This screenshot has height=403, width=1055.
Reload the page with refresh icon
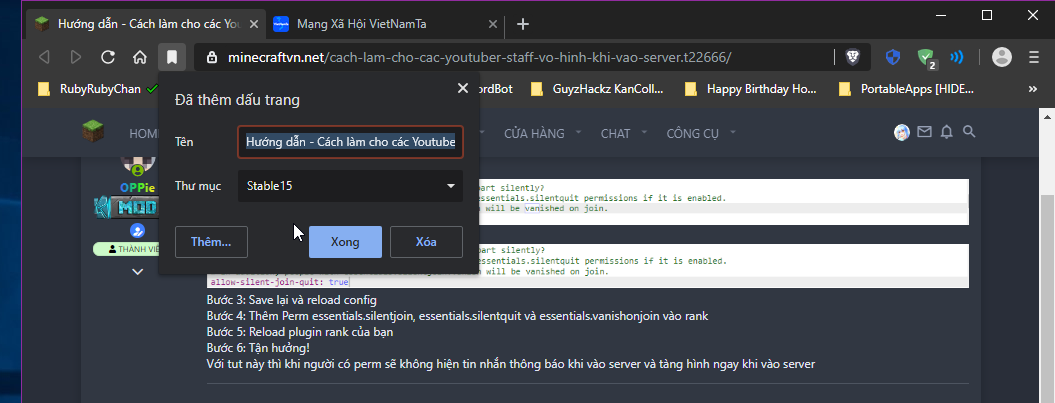pos(108,57)
